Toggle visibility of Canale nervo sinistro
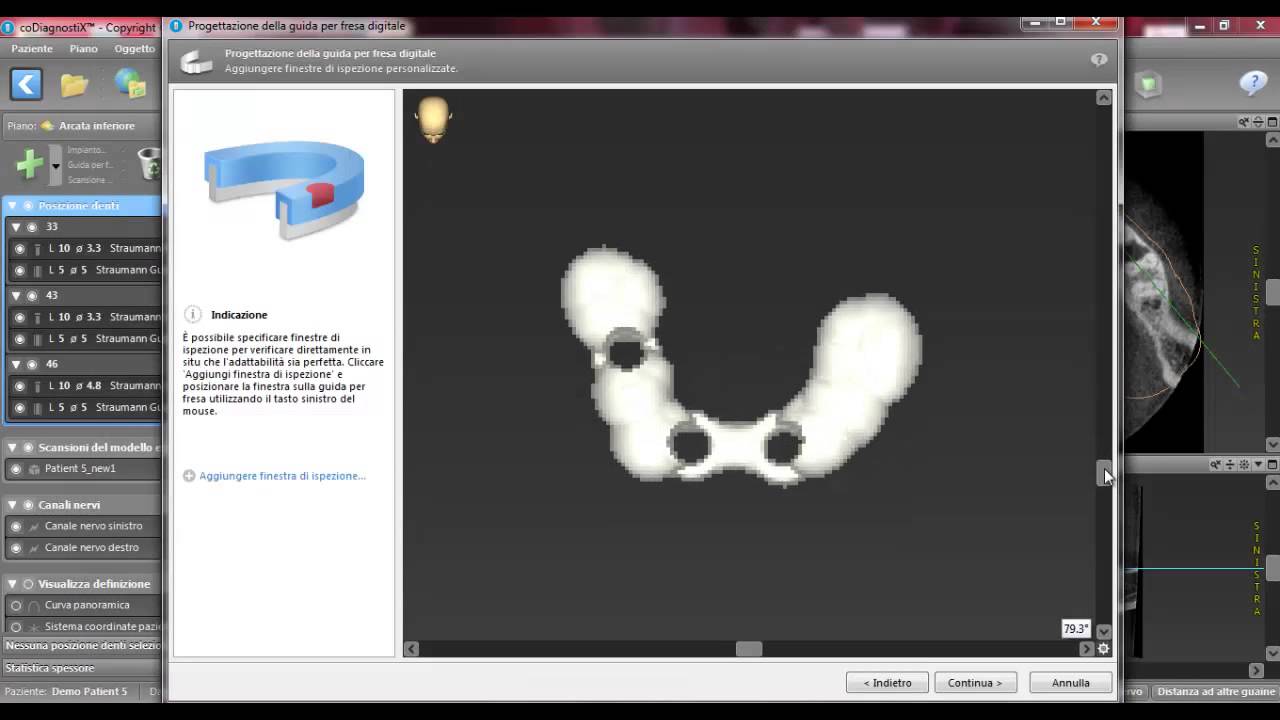Image resolution: width=1280 pixels, height=720 pixels. 16,526
